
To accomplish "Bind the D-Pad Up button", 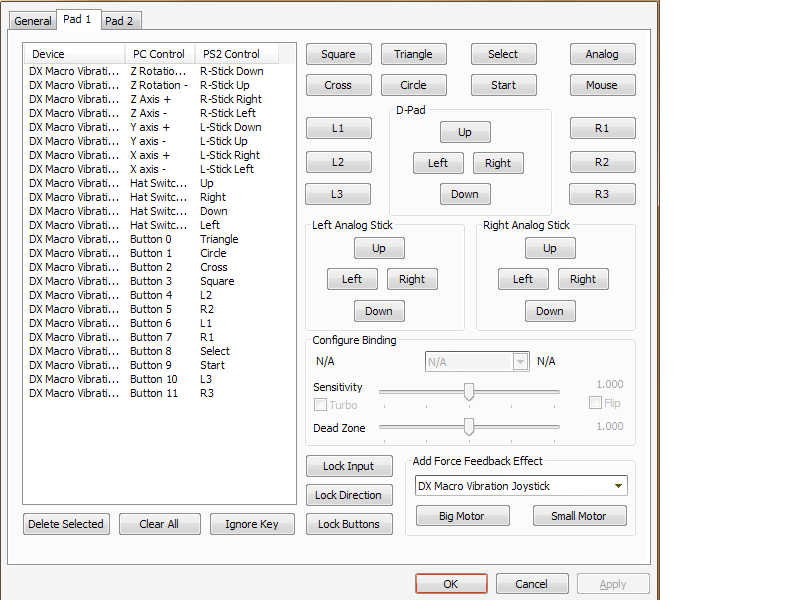I will tap(465, 132).
